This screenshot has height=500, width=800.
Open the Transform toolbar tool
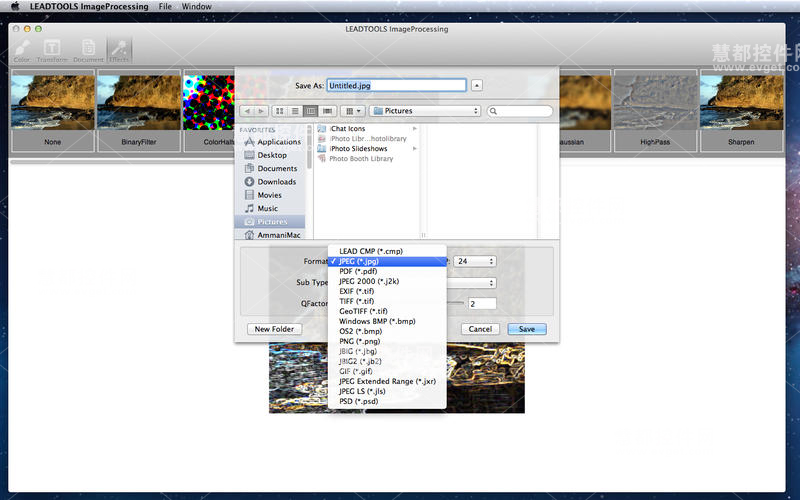52,51
